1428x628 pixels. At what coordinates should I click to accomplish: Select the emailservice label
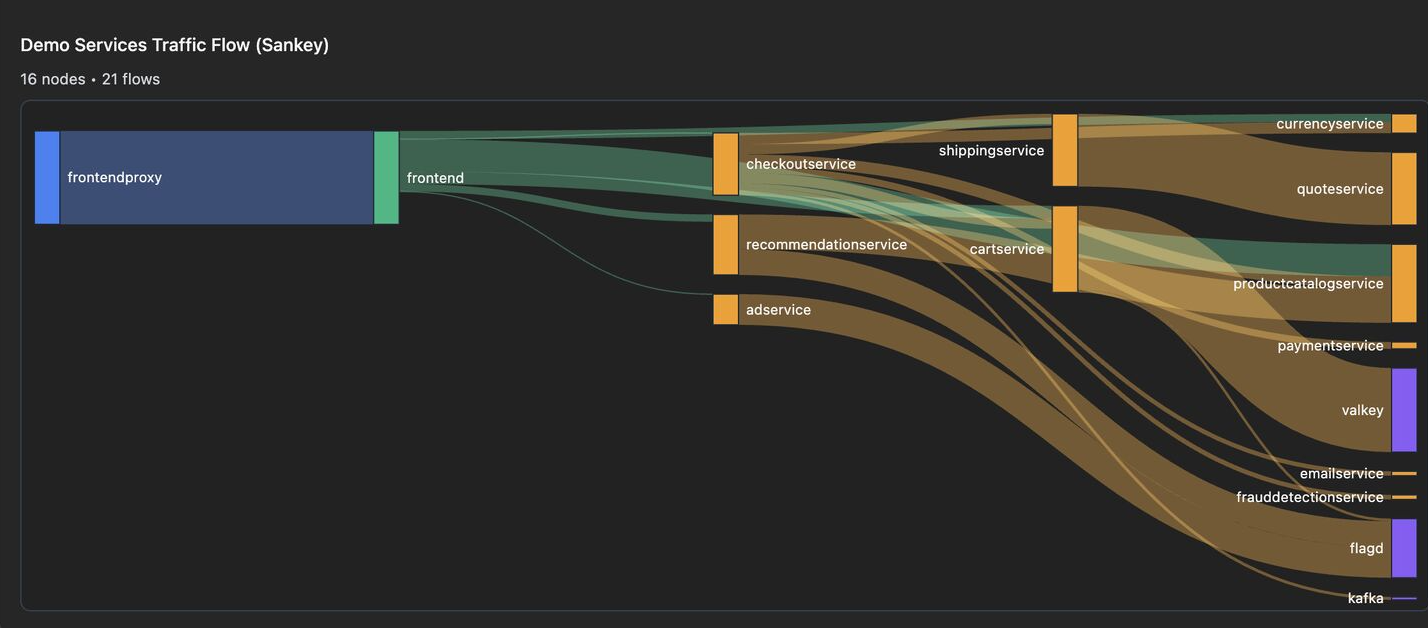1341,472
